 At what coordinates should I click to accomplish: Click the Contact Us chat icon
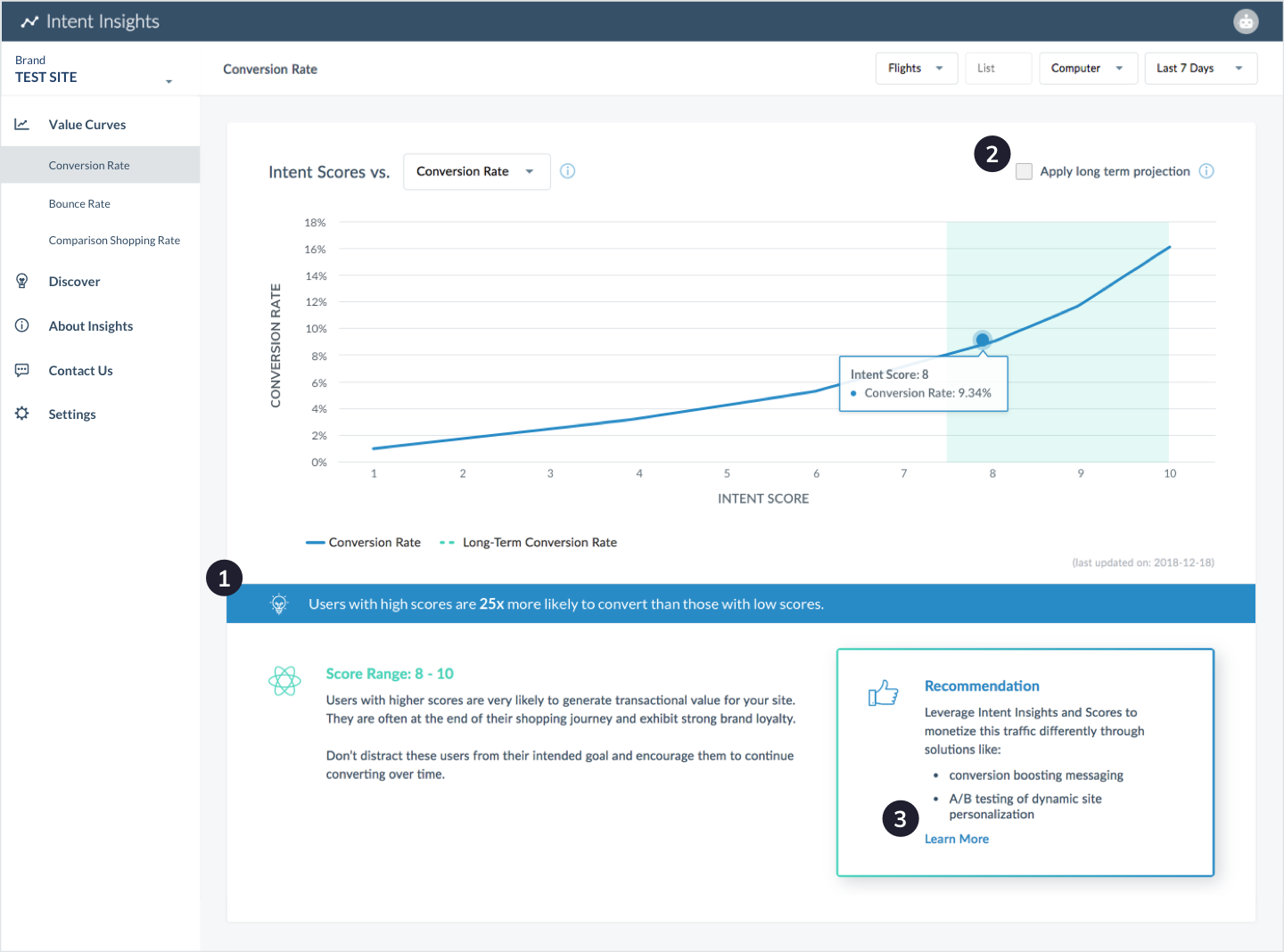(x=22, y=370)
